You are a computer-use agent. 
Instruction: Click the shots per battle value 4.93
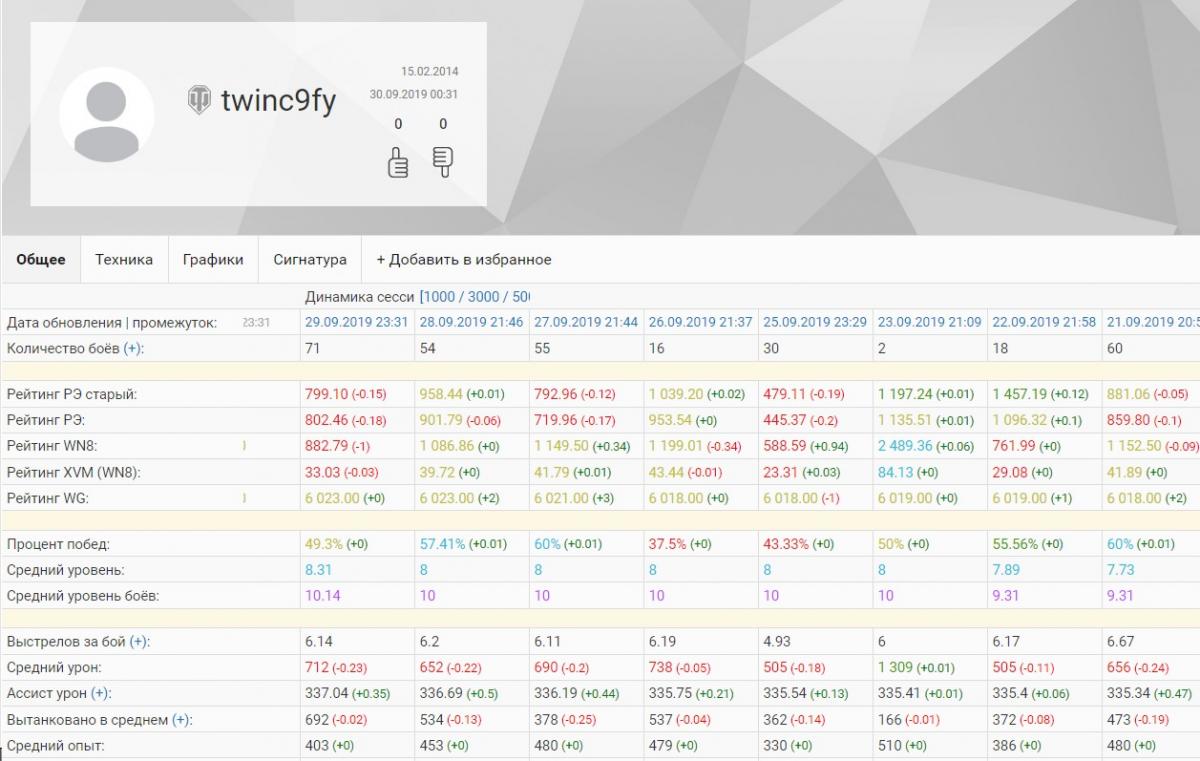(777, 641)
